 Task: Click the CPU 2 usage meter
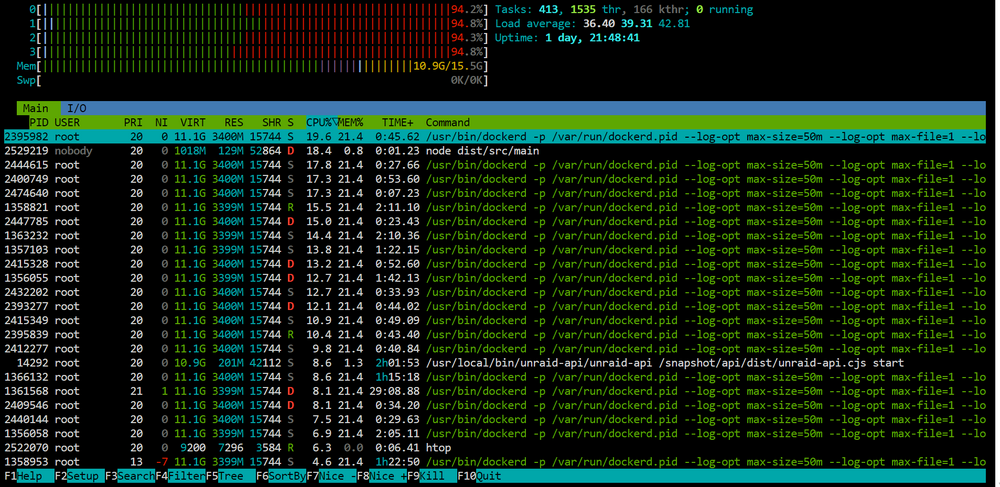click(x=258, y=38)
